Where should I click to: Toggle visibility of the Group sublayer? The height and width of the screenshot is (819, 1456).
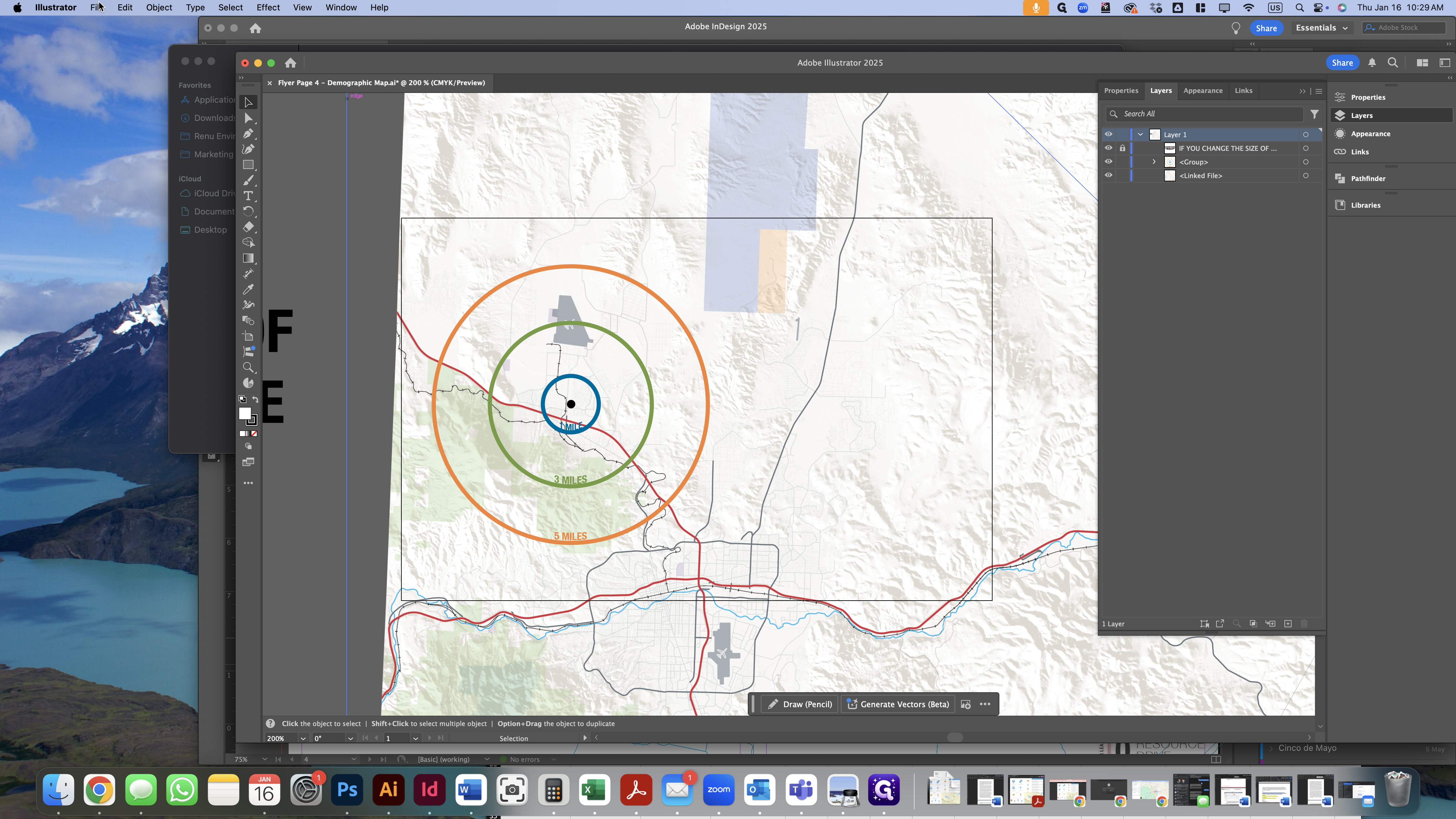click(x=1108, y=162)
